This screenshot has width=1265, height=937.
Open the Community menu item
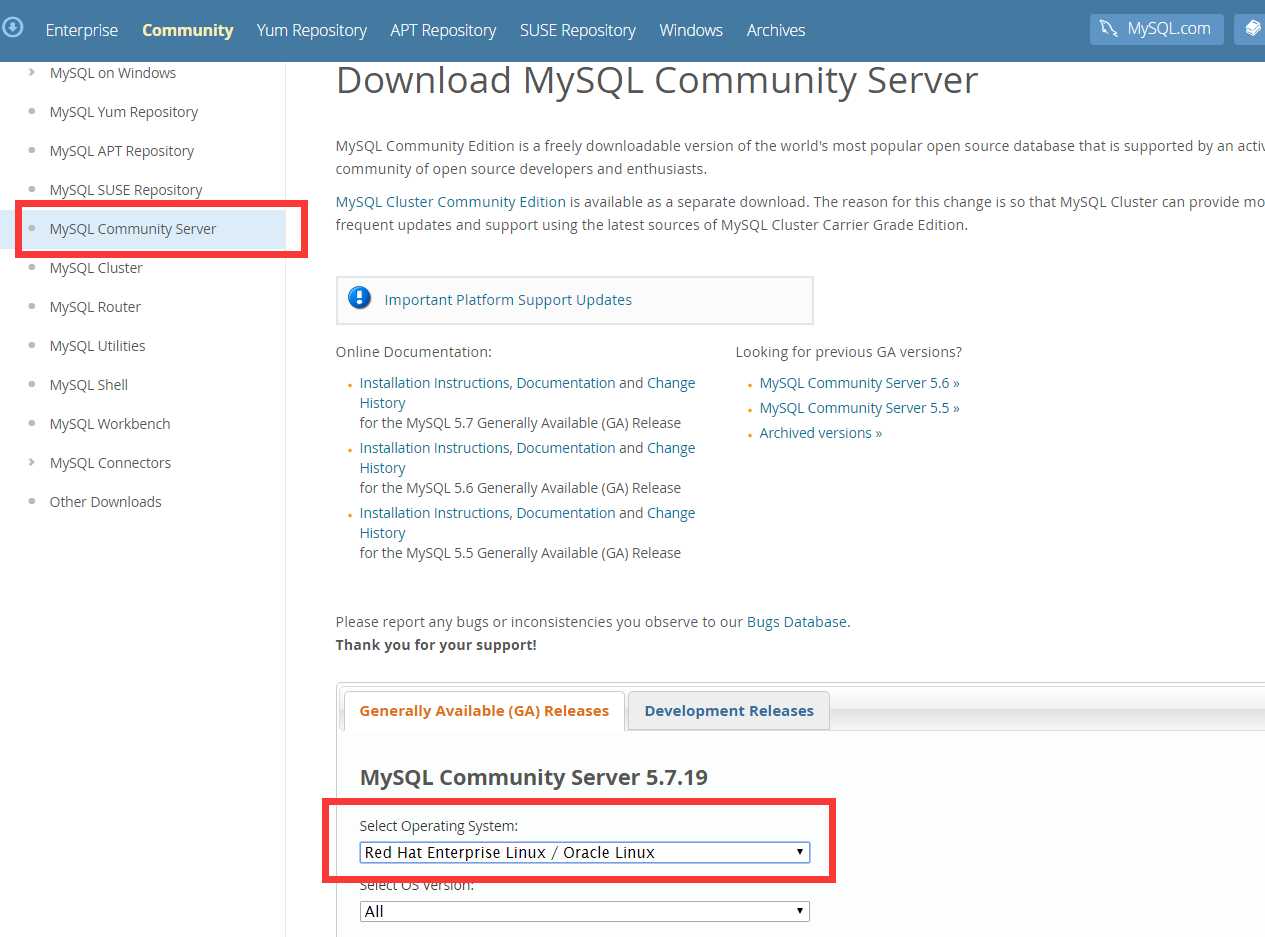pos(188,30)
